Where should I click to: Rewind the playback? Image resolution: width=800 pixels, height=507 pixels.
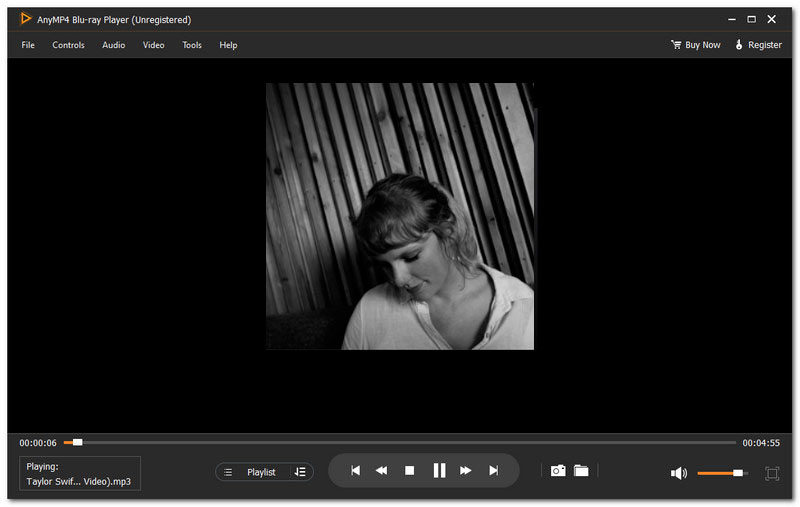point(381,470)
